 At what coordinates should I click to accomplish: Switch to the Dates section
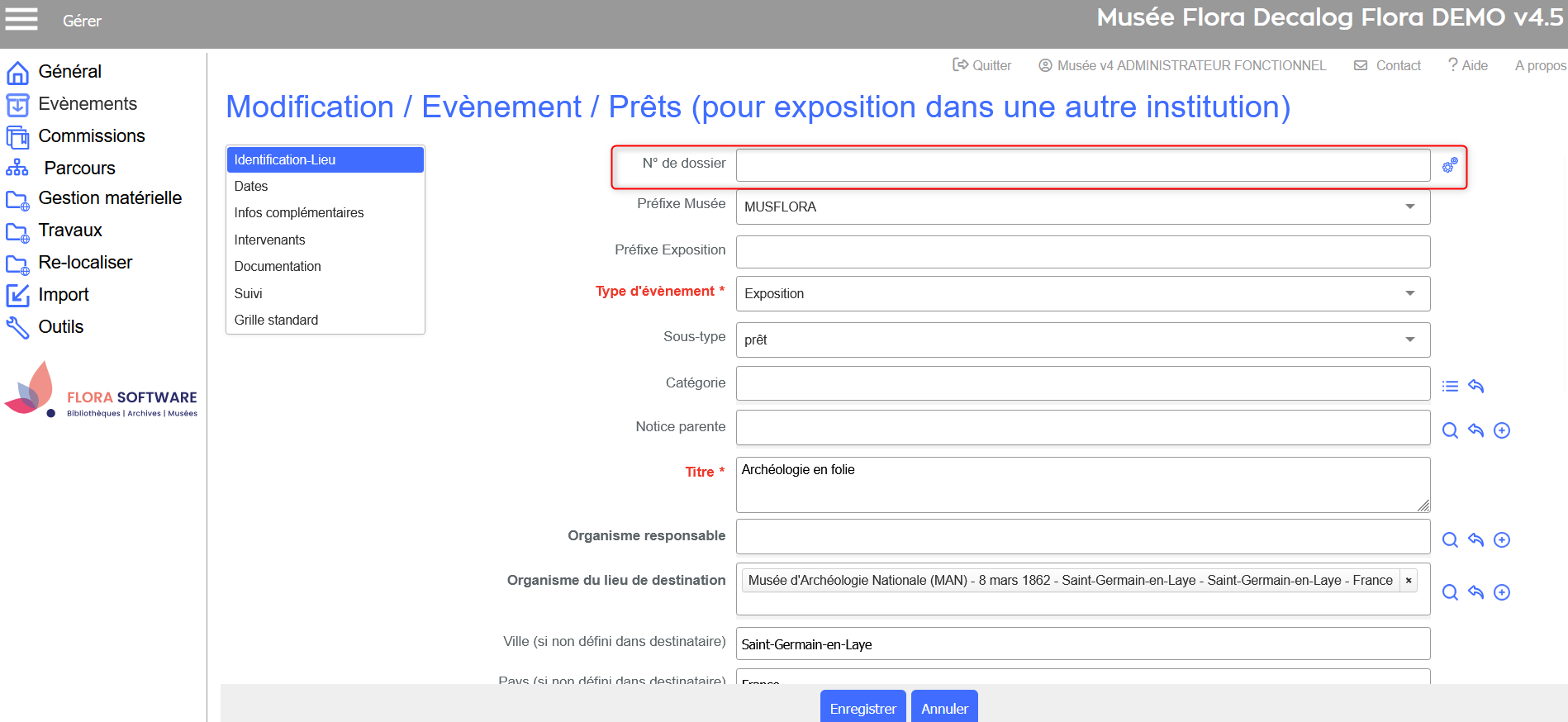[x=251, y=187]
